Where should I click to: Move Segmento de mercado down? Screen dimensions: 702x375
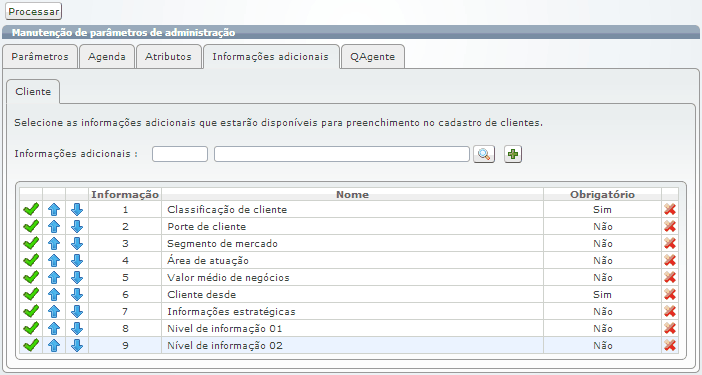pos(77,243)
